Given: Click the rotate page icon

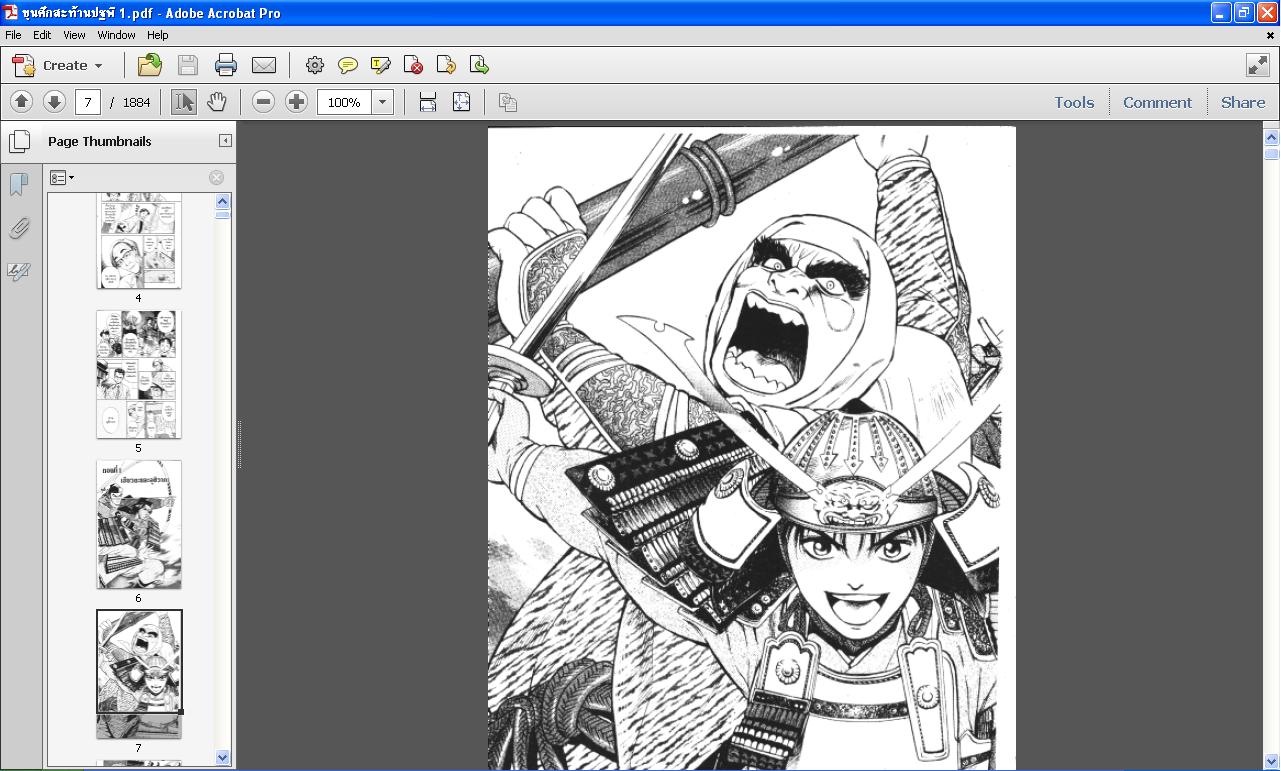Looking at the screenshot, I should click(x=447, y=65).
